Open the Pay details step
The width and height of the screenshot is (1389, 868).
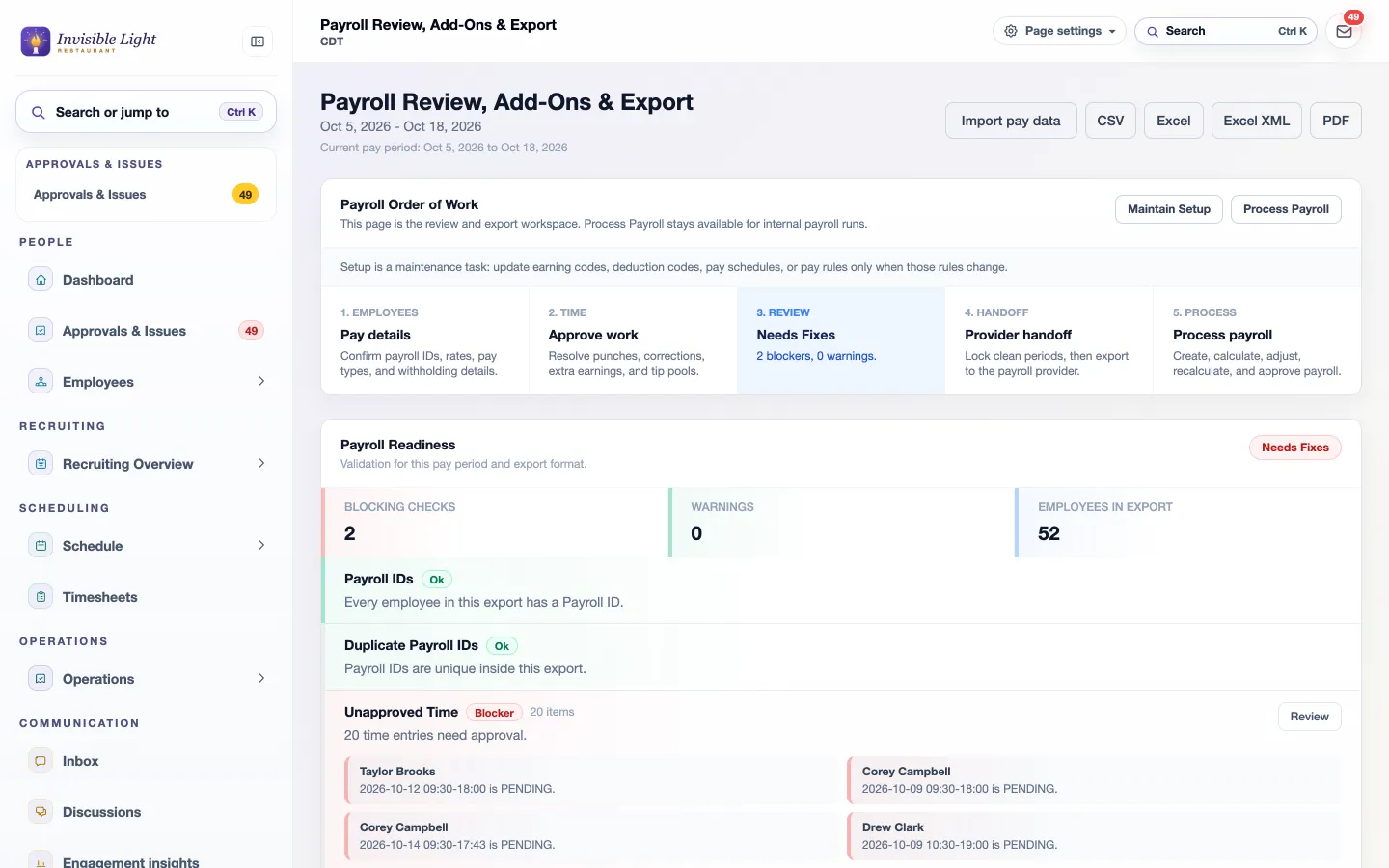click(x=424, y=341)
